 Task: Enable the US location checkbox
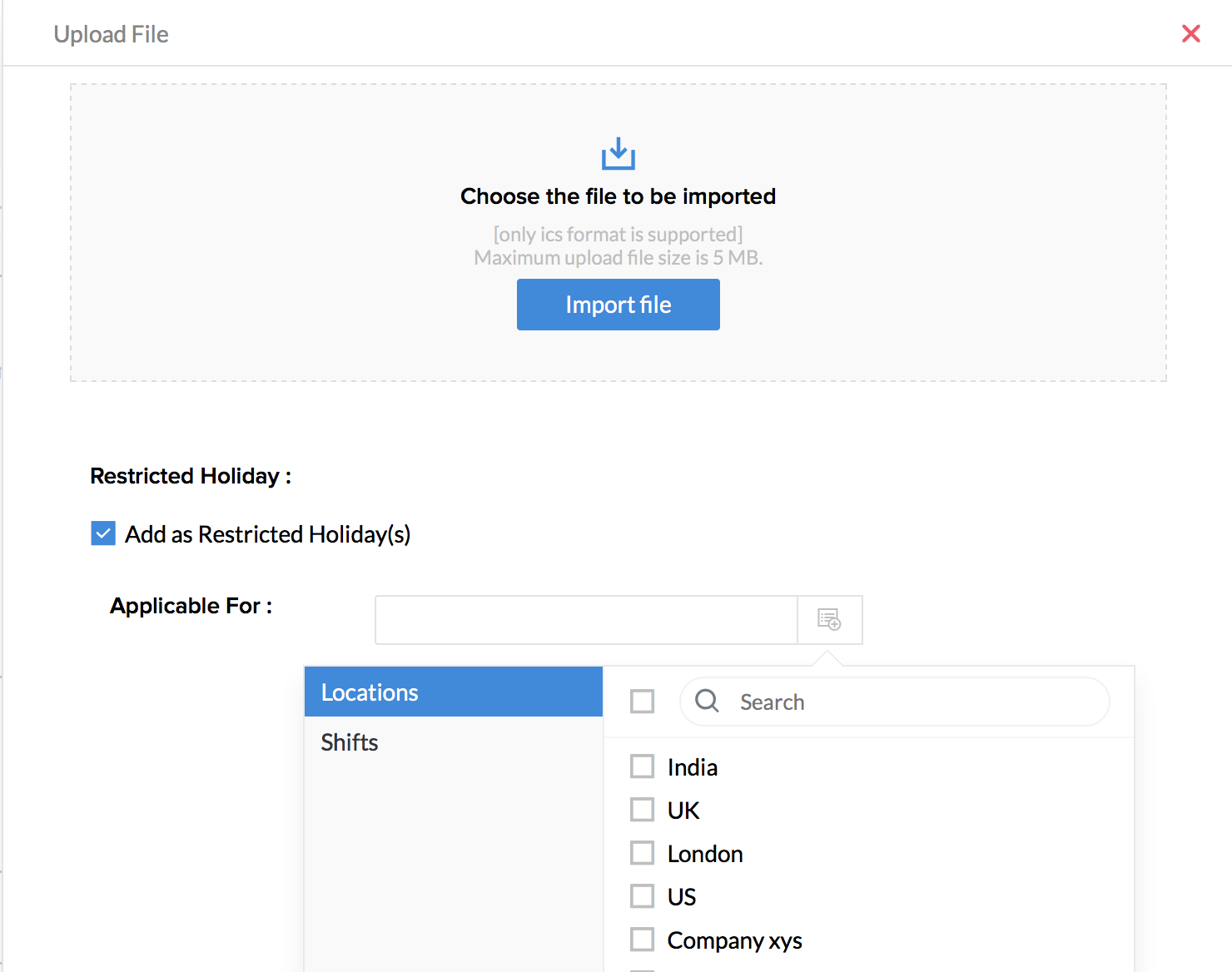(x=642, y=896)
